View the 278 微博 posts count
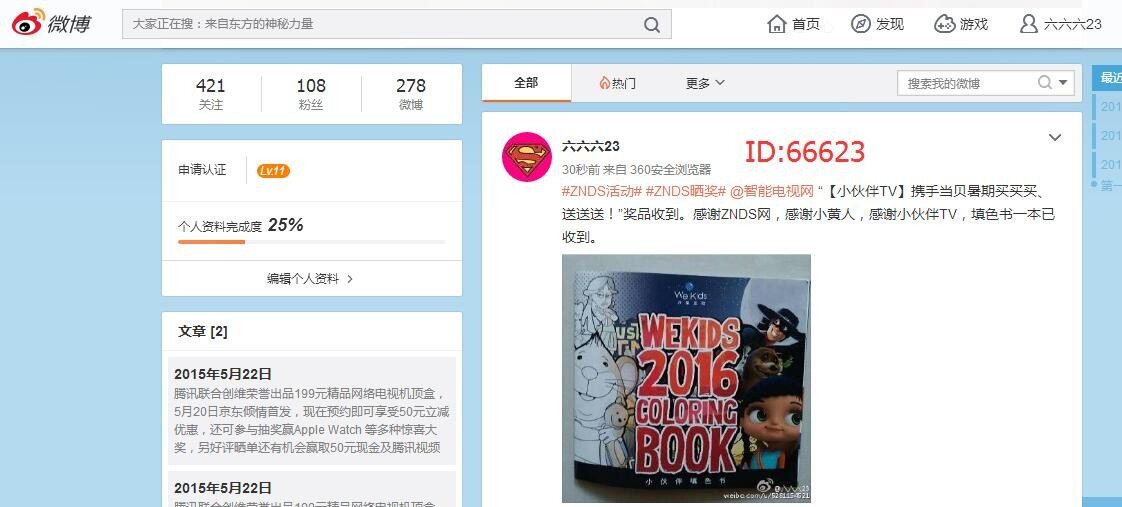The width and height of the screenshot is (1122, 507). click(411, 94)
